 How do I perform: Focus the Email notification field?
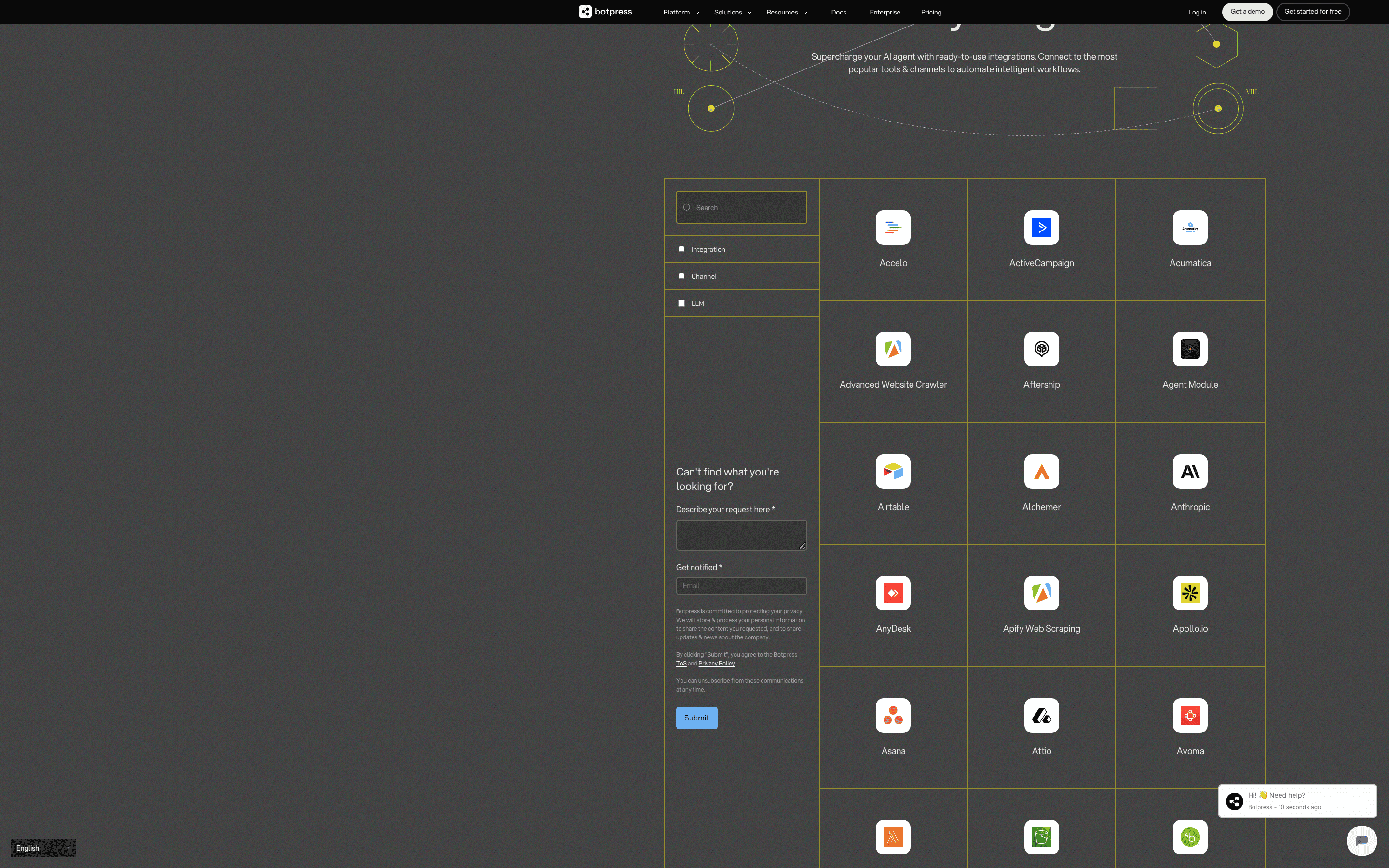click(x=741, y=585)
